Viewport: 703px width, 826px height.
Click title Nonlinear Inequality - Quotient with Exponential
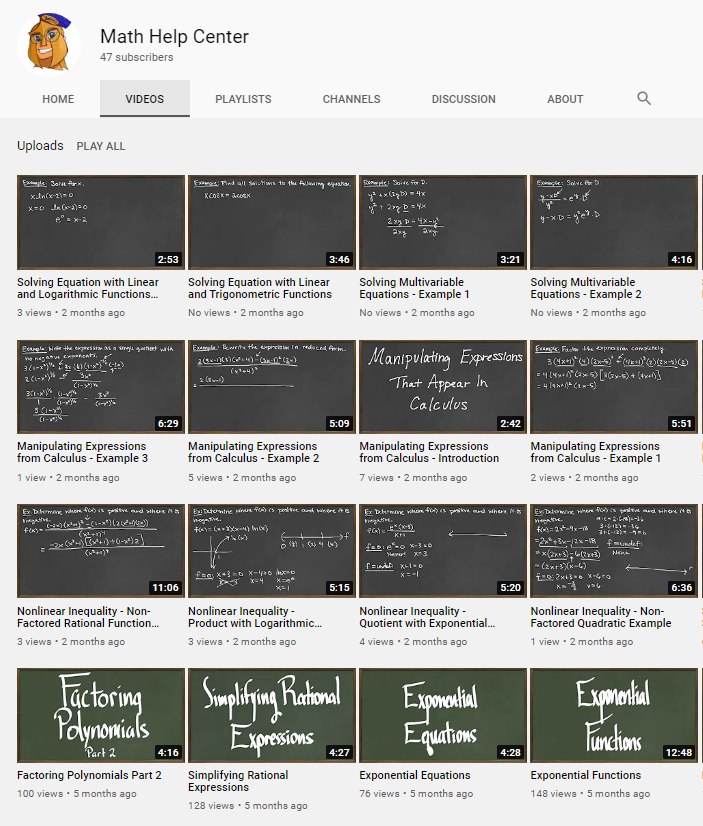tap(427, 617)
